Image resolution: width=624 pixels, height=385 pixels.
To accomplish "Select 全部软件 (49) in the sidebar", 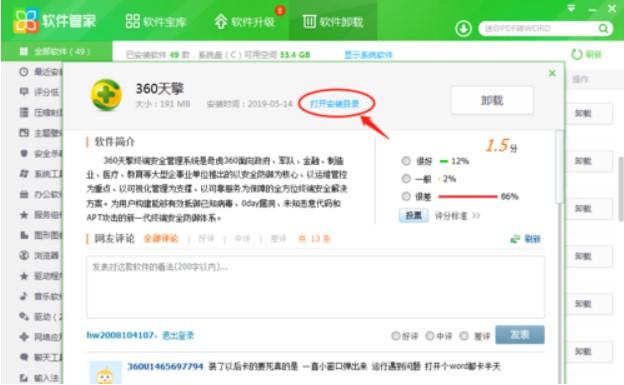I will point(57,51).
